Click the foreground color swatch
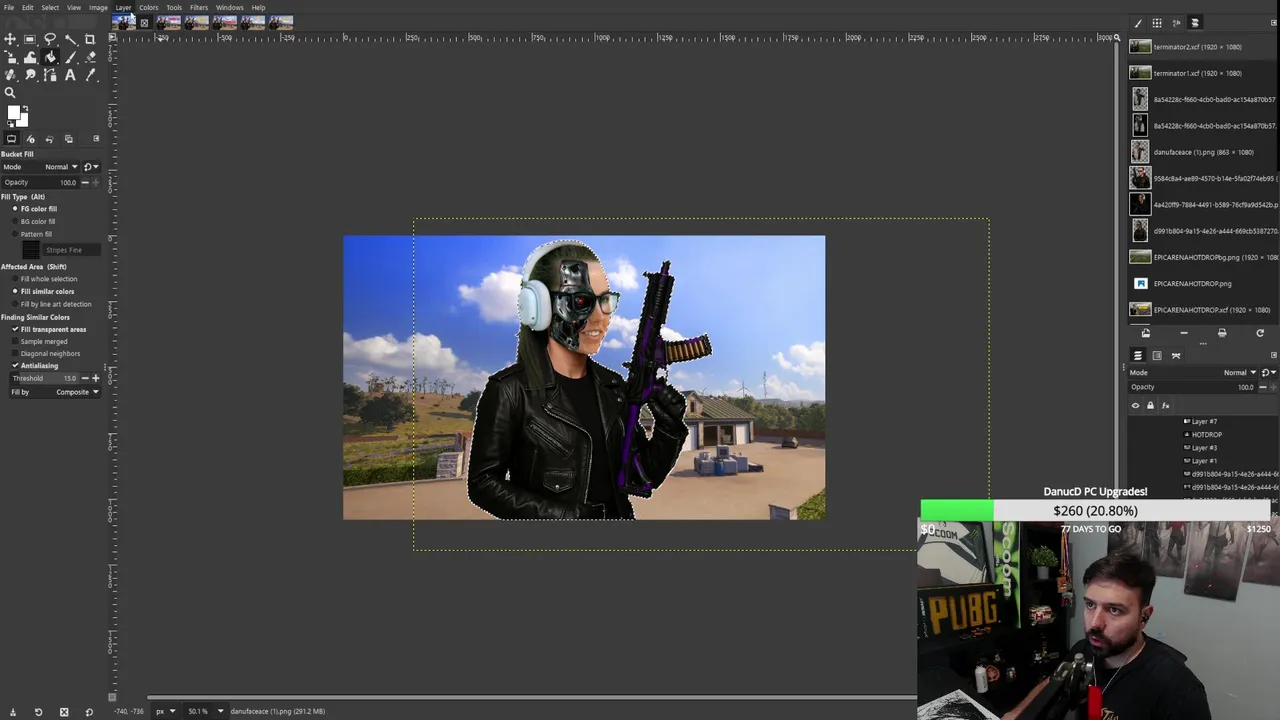The height and width of the screenshot is (720, 1280). click(13, 112)
